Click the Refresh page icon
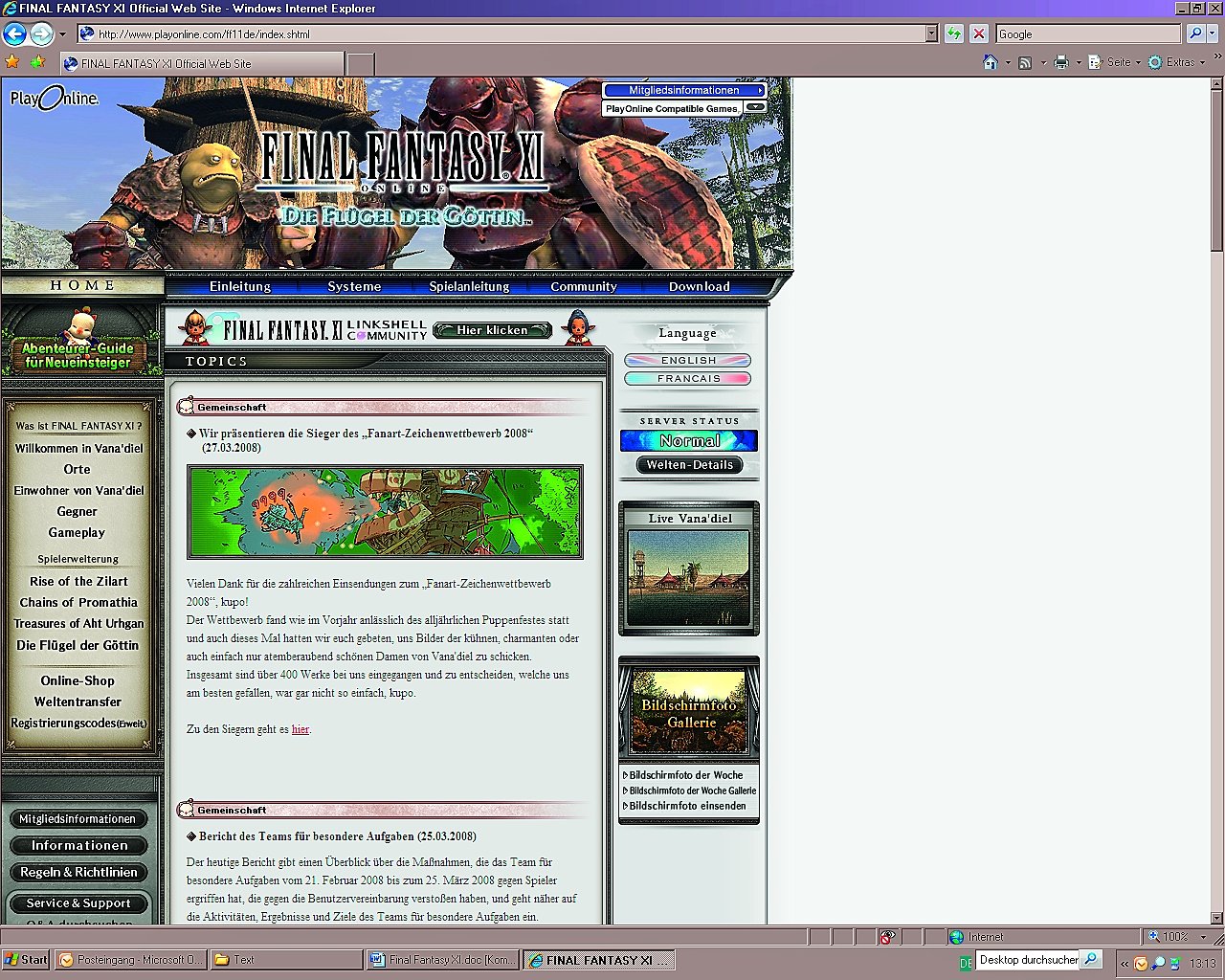The image size is (1225, 980). click(x=953, y=34)
